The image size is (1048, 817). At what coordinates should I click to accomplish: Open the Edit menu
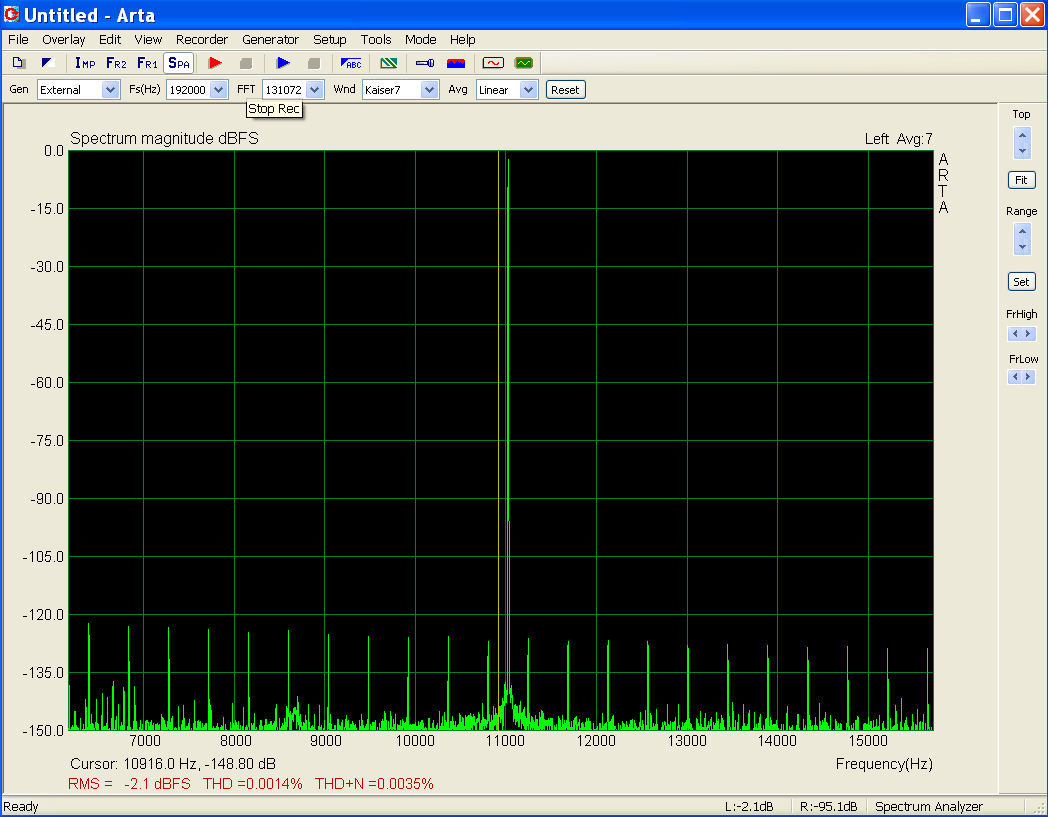coord(110,39)
